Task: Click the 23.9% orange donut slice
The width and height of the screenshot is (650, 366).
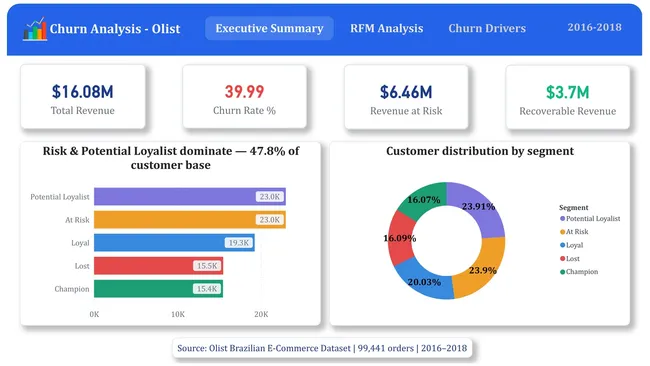Action: [x=483, y=270]
